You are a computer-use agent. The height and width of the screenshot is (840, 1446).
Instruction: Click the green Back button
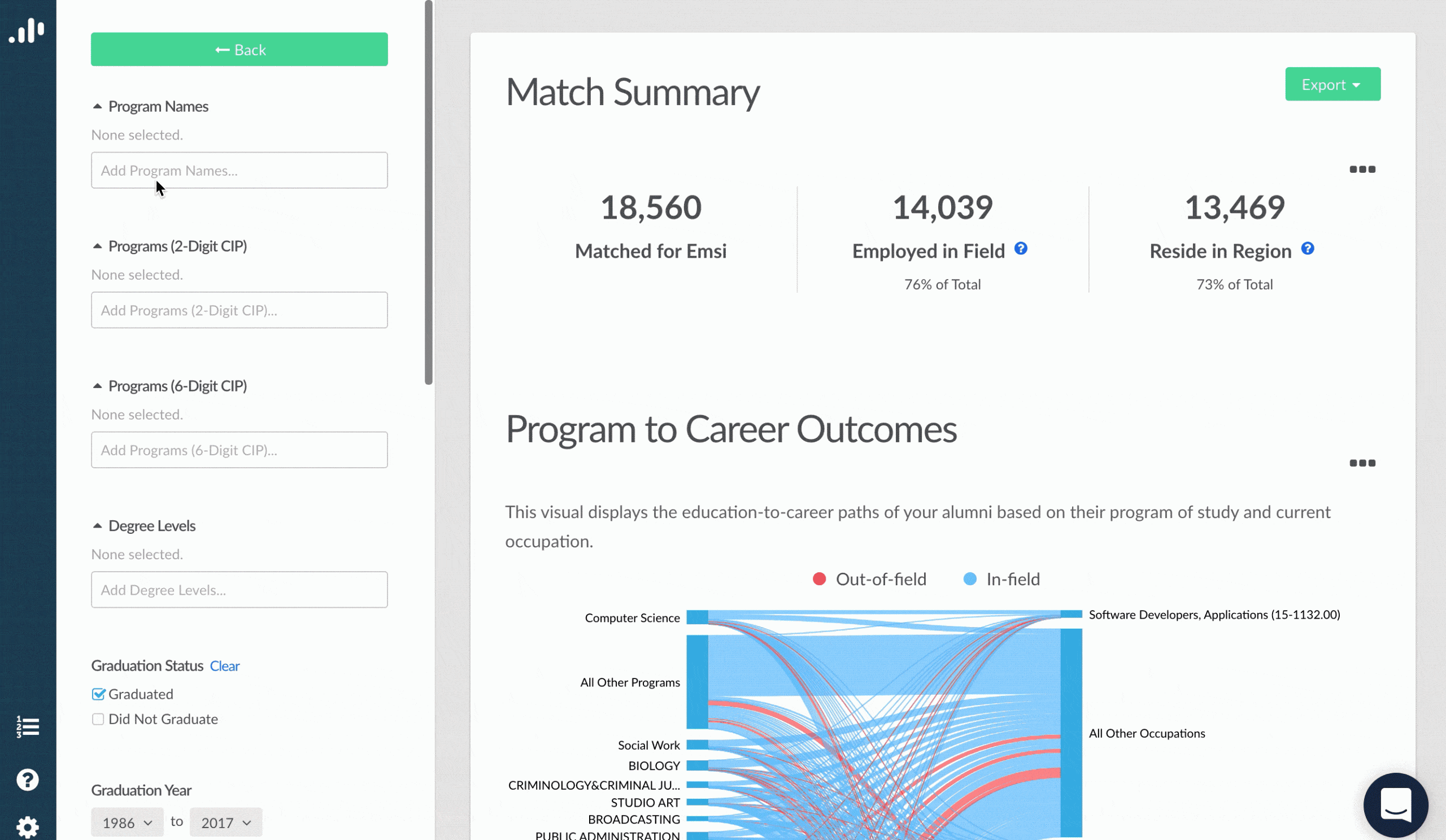click(x=239, y=49)
